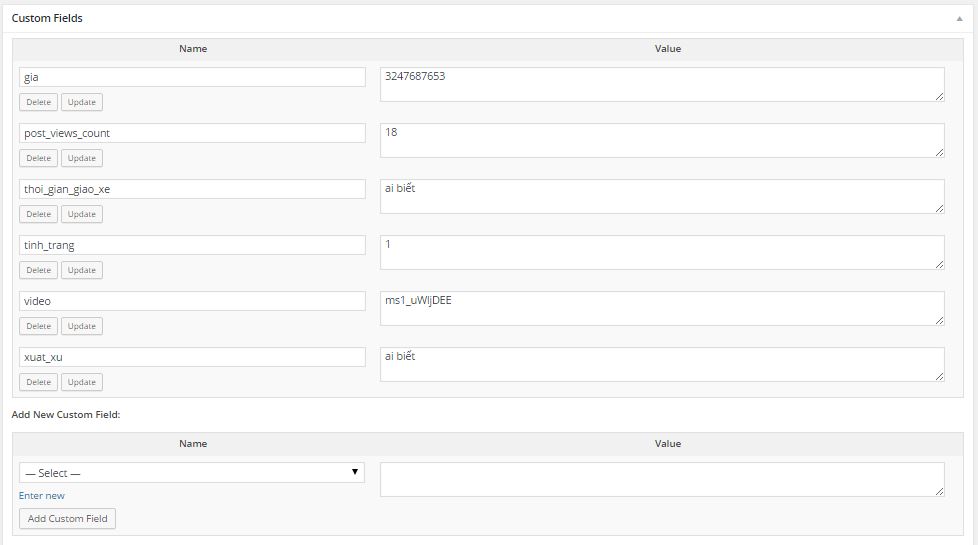The width and height of the screenshot is (978, 545).
Task: Update the tinh_trang field
Action: pyautogui.click(x=82, y=270)
